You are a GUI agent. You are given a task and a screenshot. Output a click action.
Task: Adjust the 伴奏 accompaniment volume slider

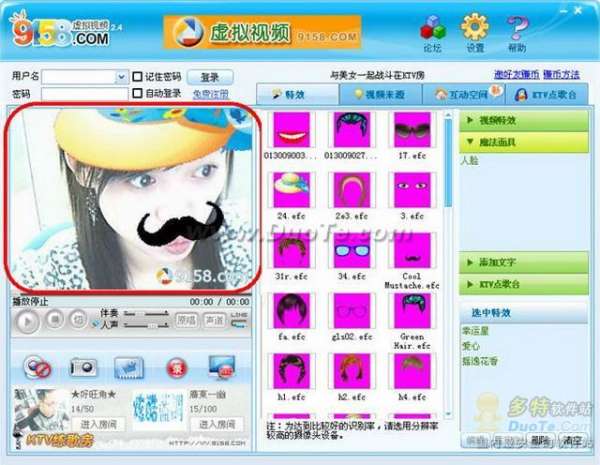click(147, 314)
